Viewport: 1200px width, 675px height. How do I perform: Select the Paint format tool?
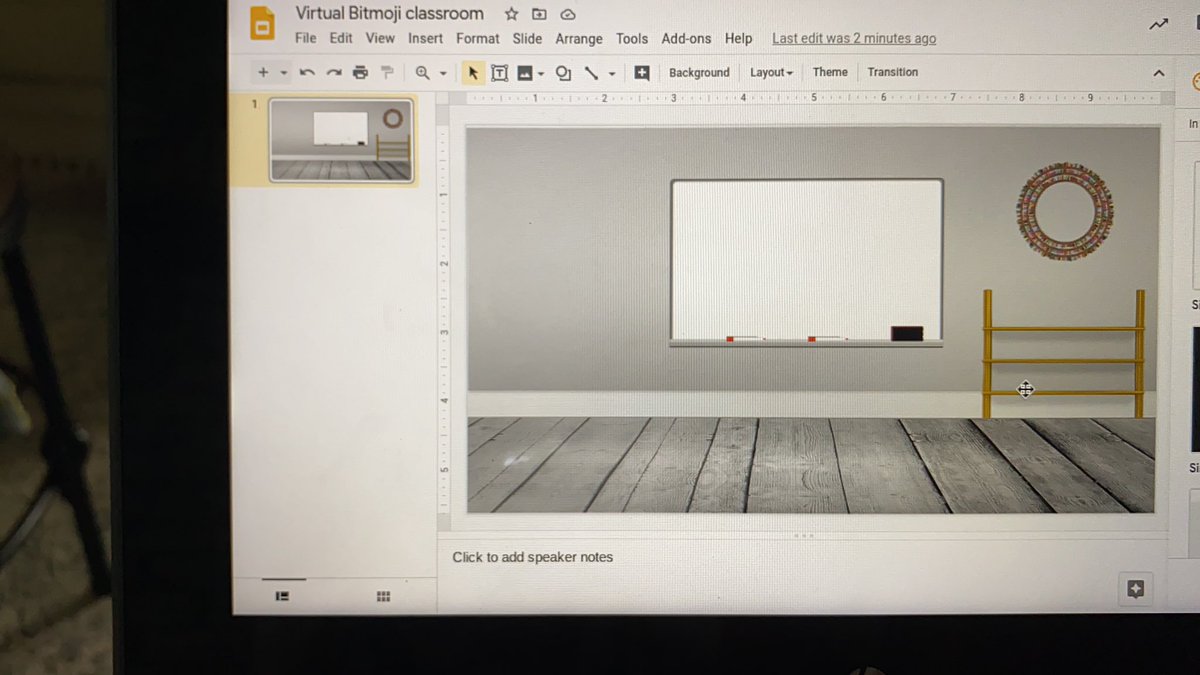point(387,72)
